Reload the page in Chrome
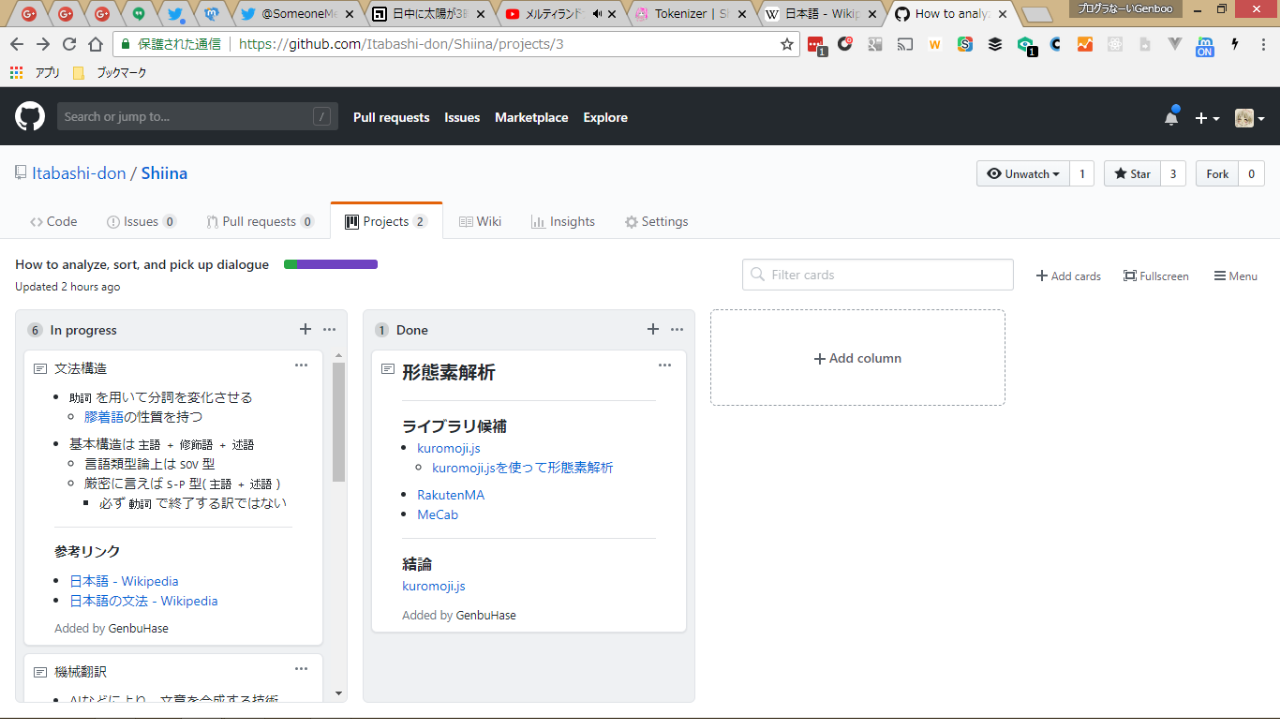 coord(69,44)
